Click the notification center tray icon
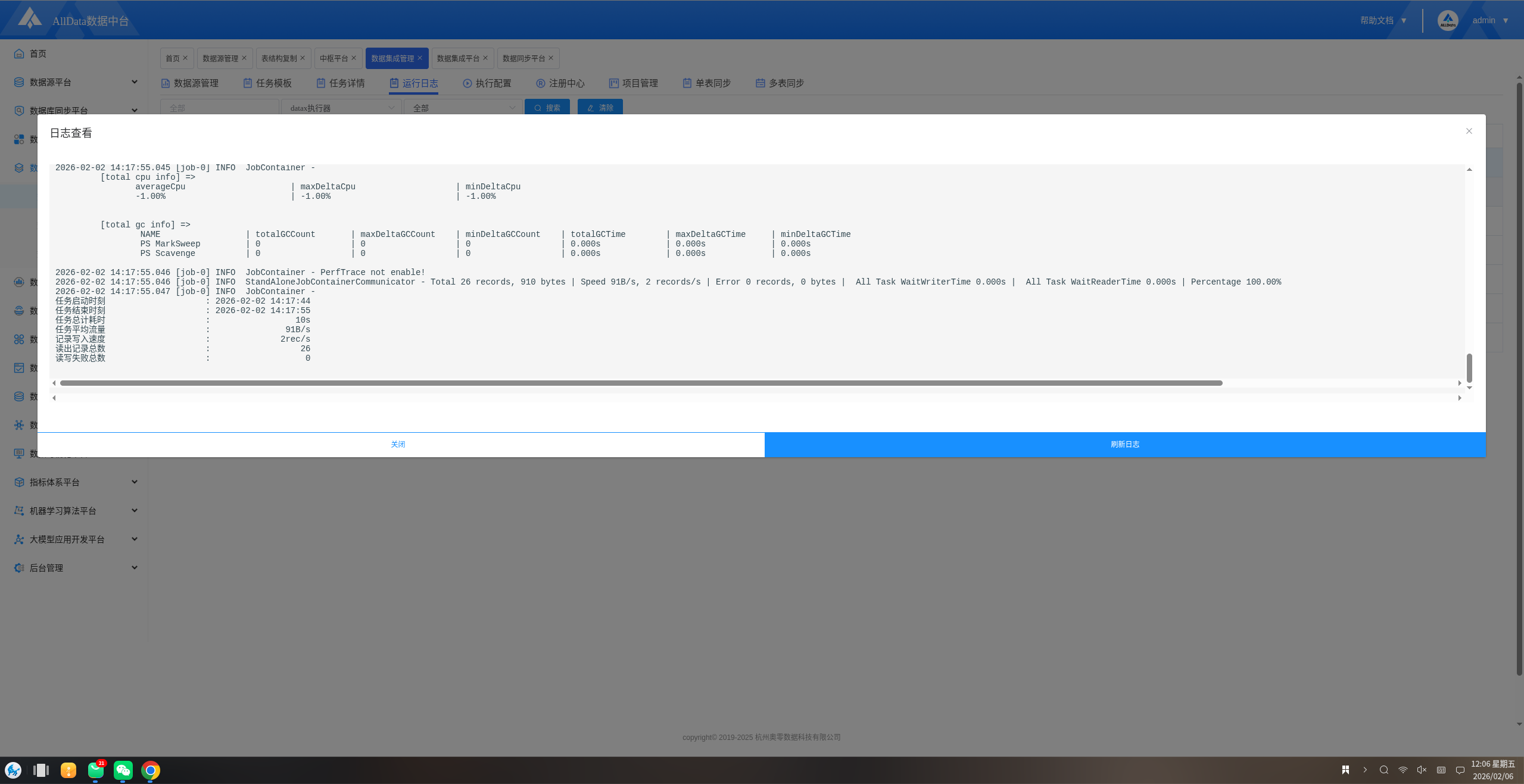This screenshot has width=1524, height=784. [x=1460, y=770]
